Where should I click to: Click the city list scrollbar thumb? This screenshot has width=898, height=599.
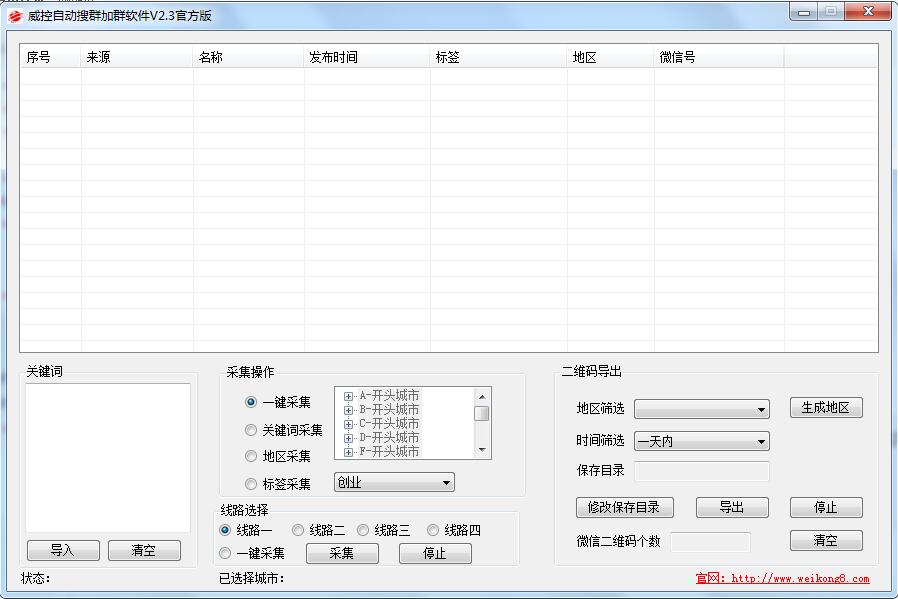482,414
